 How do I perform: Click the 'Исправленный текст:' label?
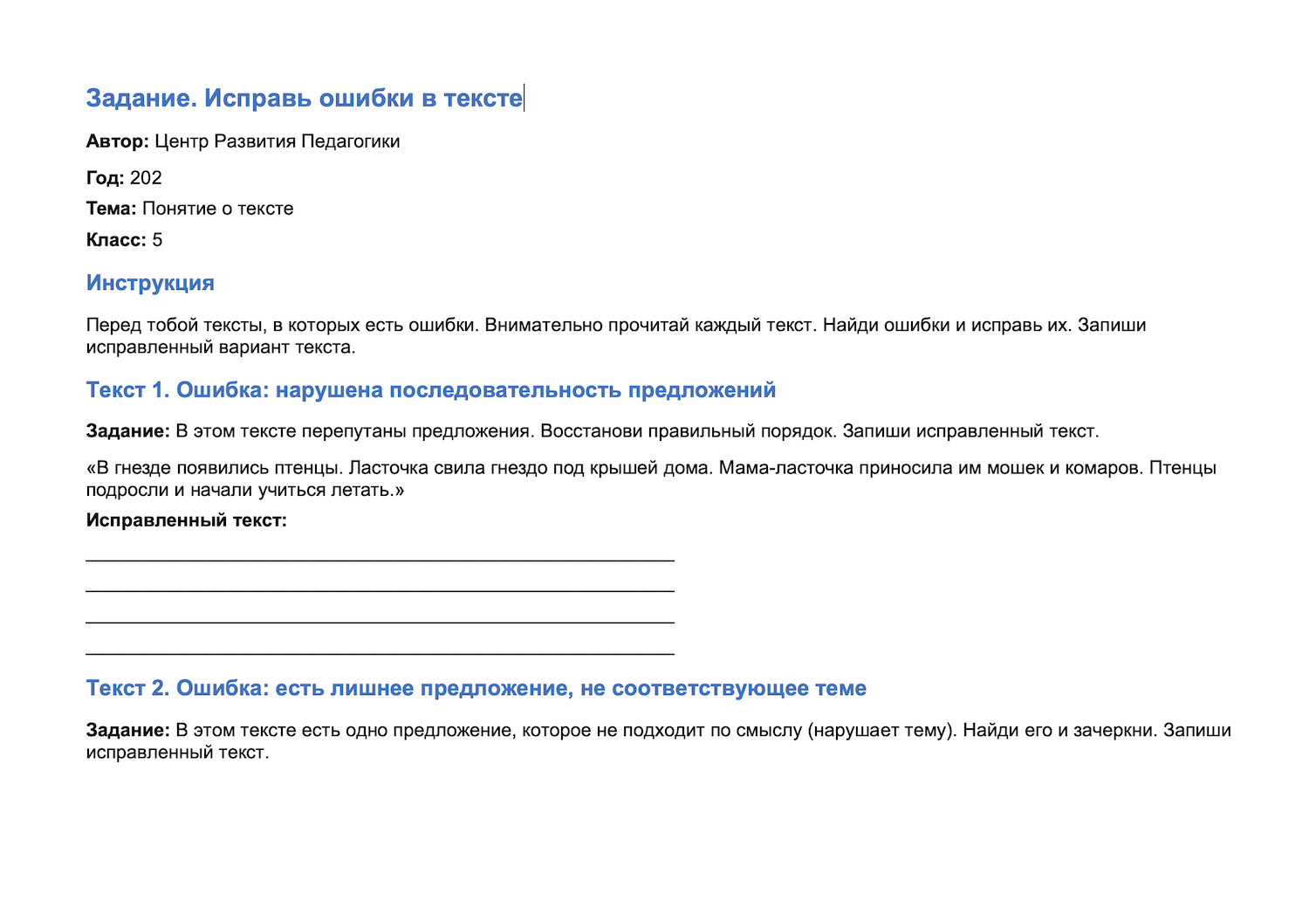click(187, 520)
